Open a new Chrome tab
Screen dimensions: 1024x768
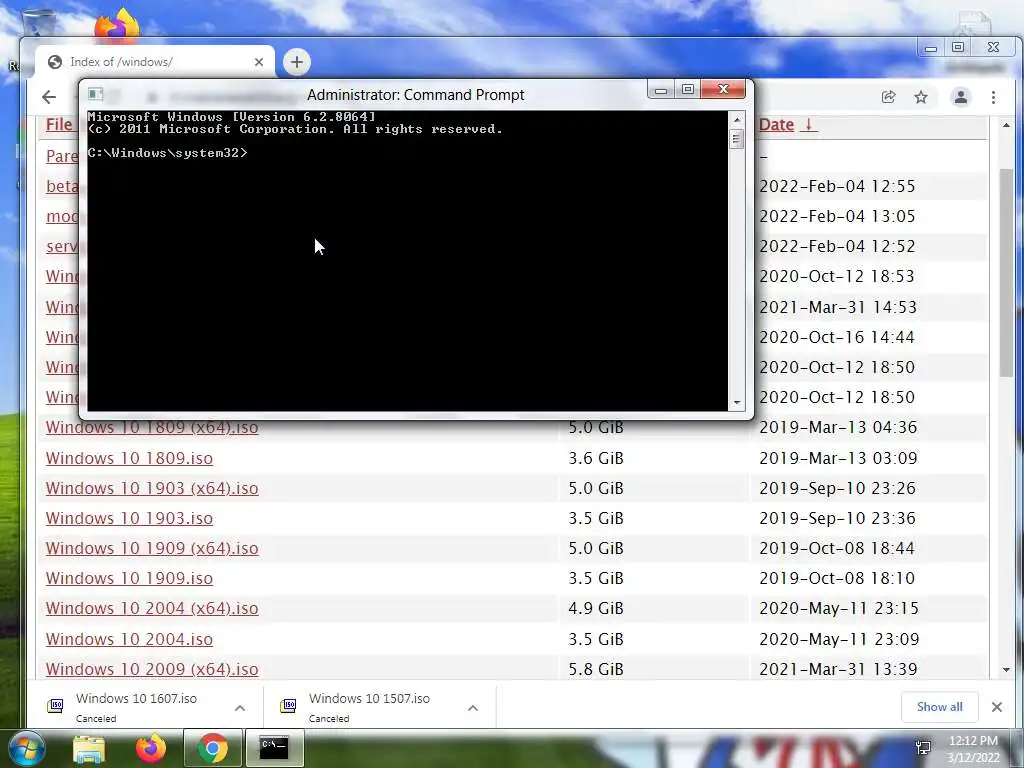296,62
